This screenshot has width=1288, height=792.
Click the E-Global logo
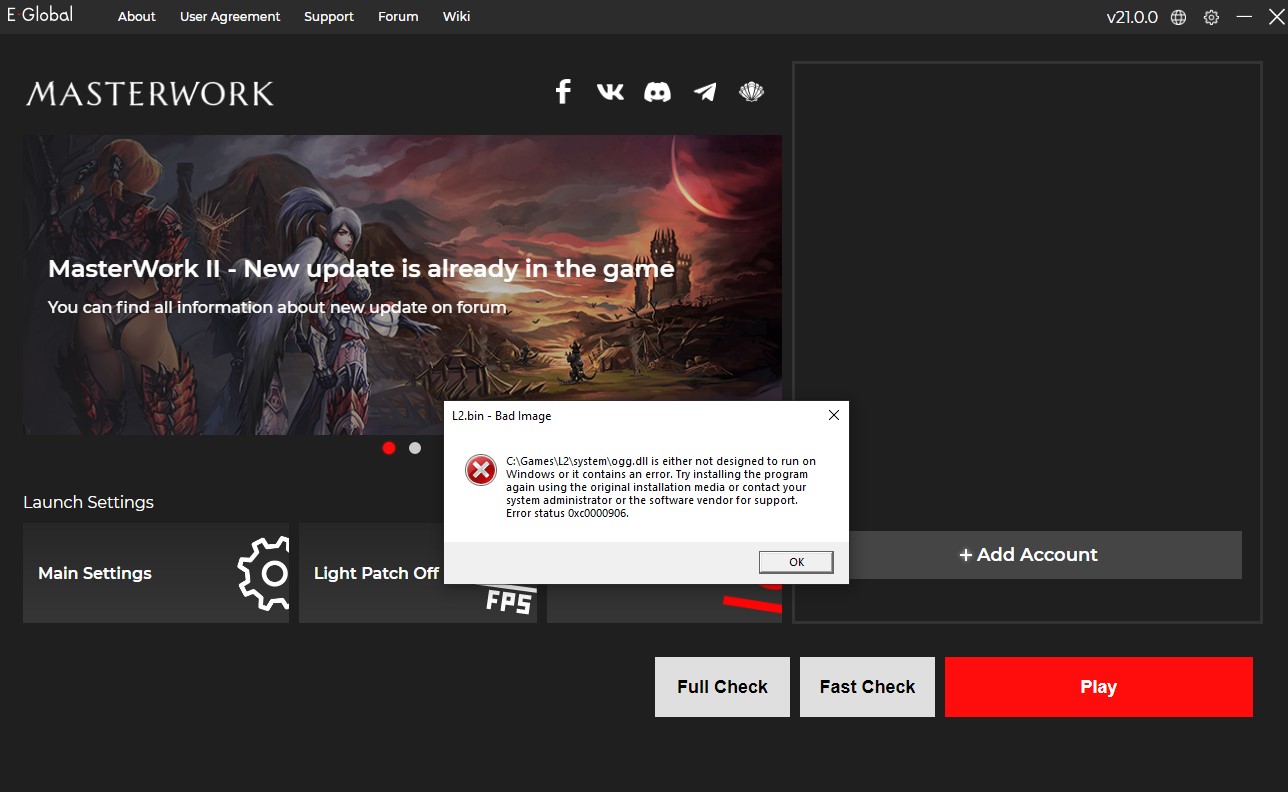39,15
